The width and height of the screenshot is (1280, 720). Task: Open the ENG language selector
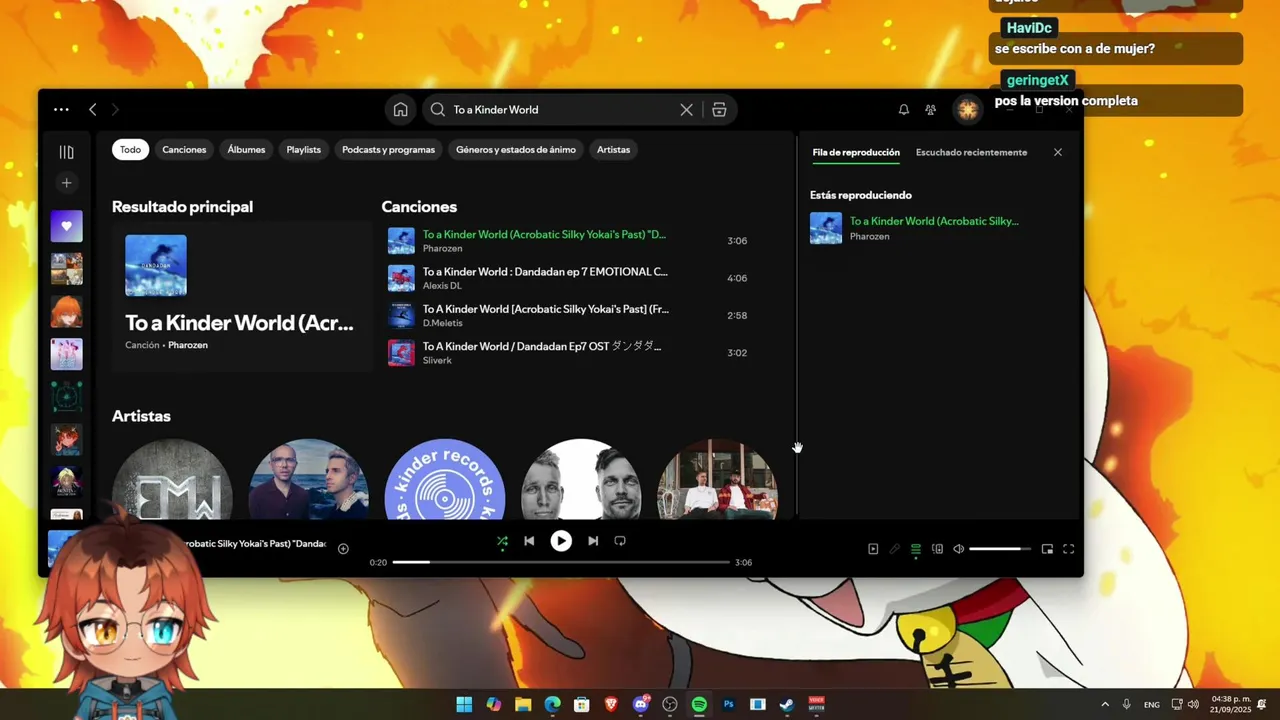tap(1152, 705)
